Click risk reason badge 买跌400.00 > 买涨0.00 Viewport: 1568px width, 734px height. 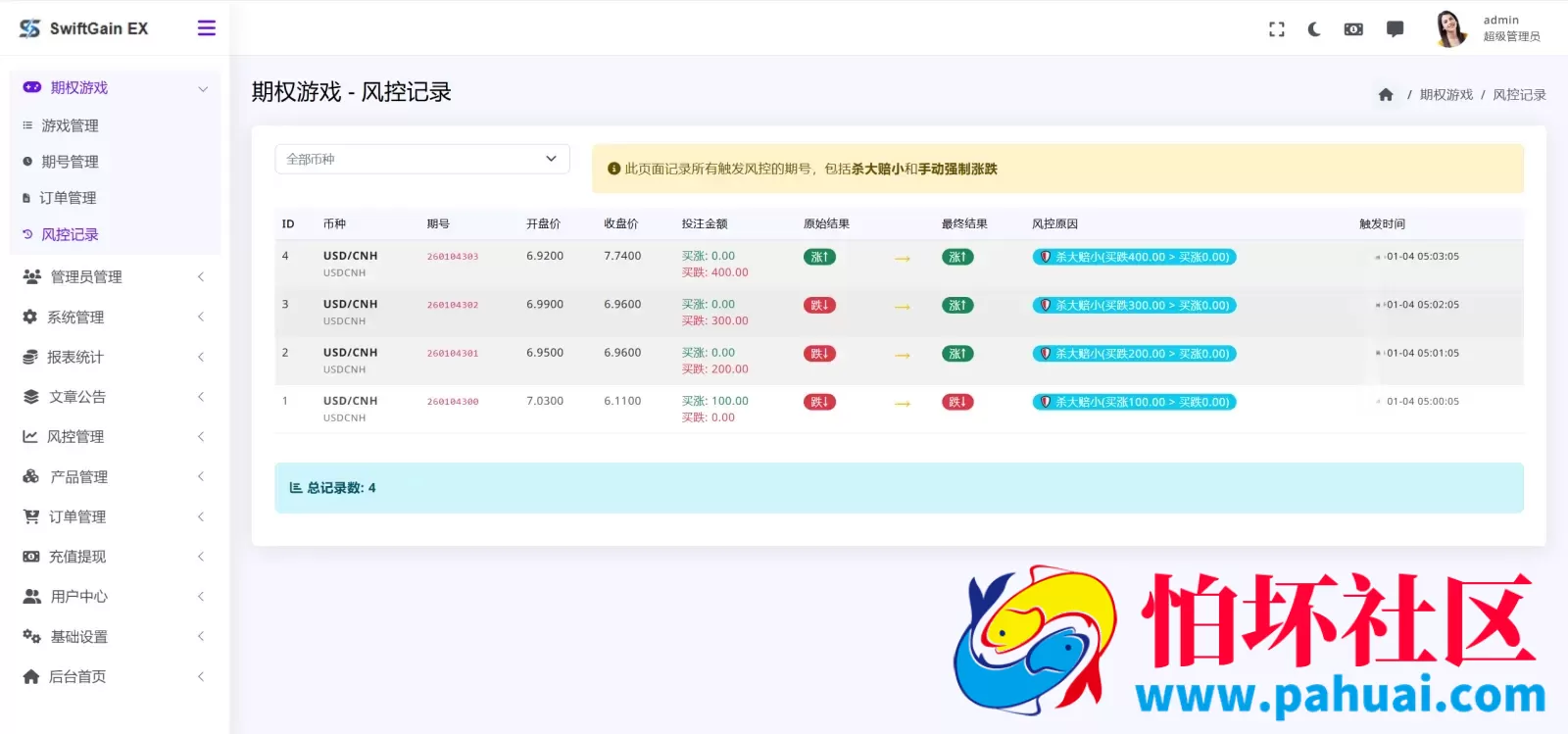(x=1134, y=257)
